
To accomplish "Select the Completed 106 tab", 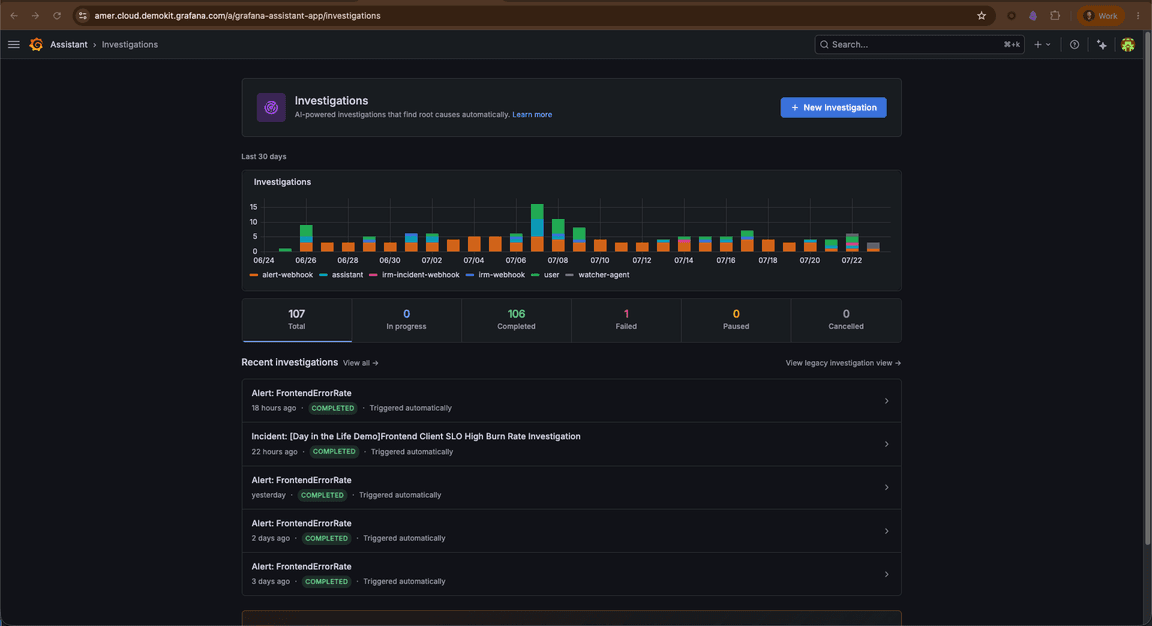I will [x=516, y=320].
